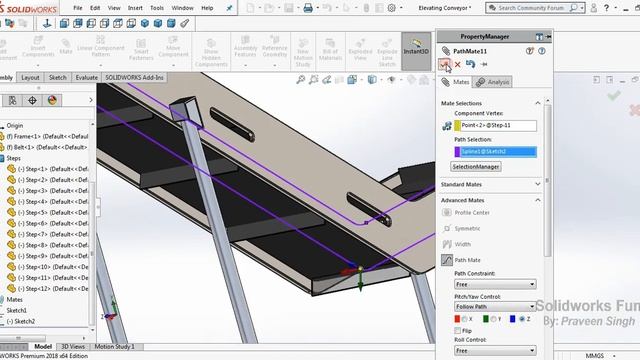Expand the manager tabs right arrow

[x=91, y=100]
